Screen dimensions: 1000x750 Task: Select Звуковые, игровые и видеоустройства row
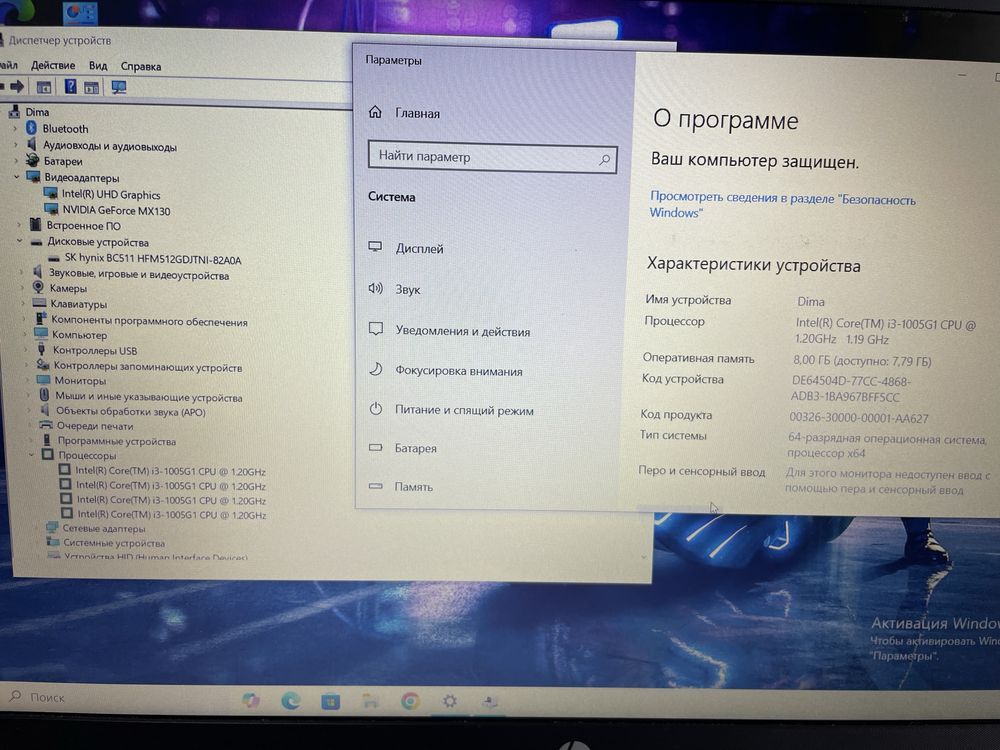(138, 275)
